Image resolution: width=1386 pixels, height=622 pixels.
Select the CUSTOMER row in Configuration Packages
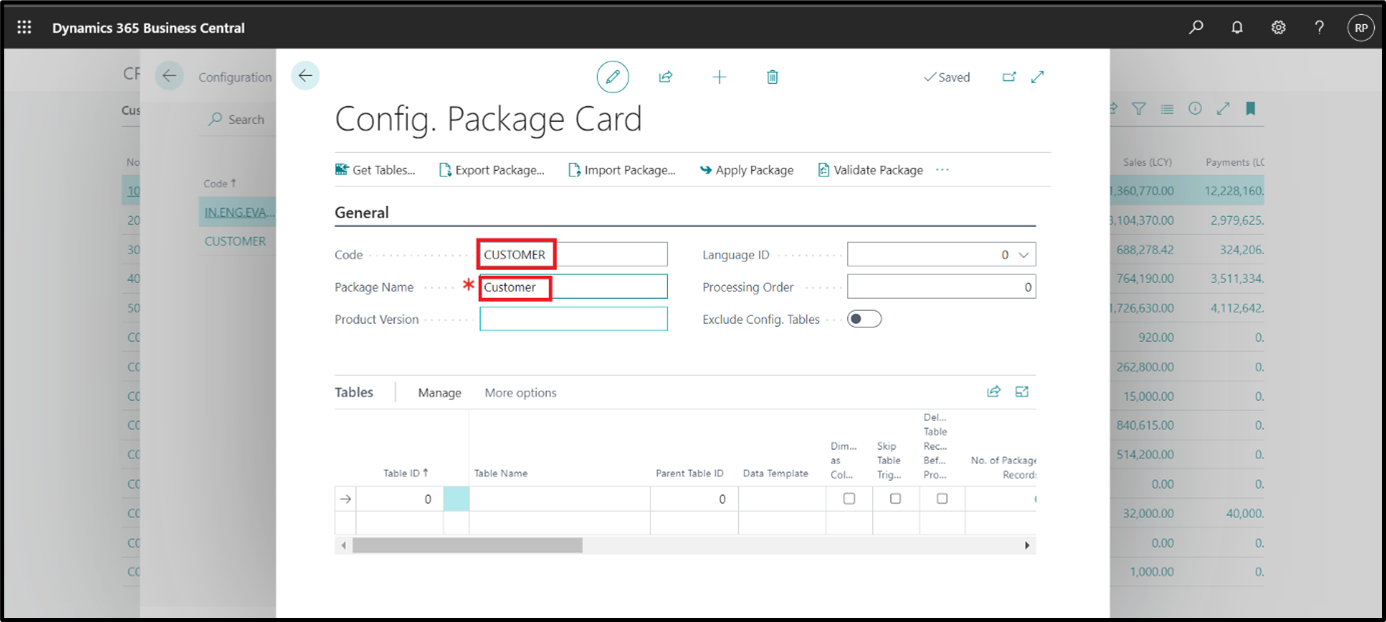click(x=235, y=241)
